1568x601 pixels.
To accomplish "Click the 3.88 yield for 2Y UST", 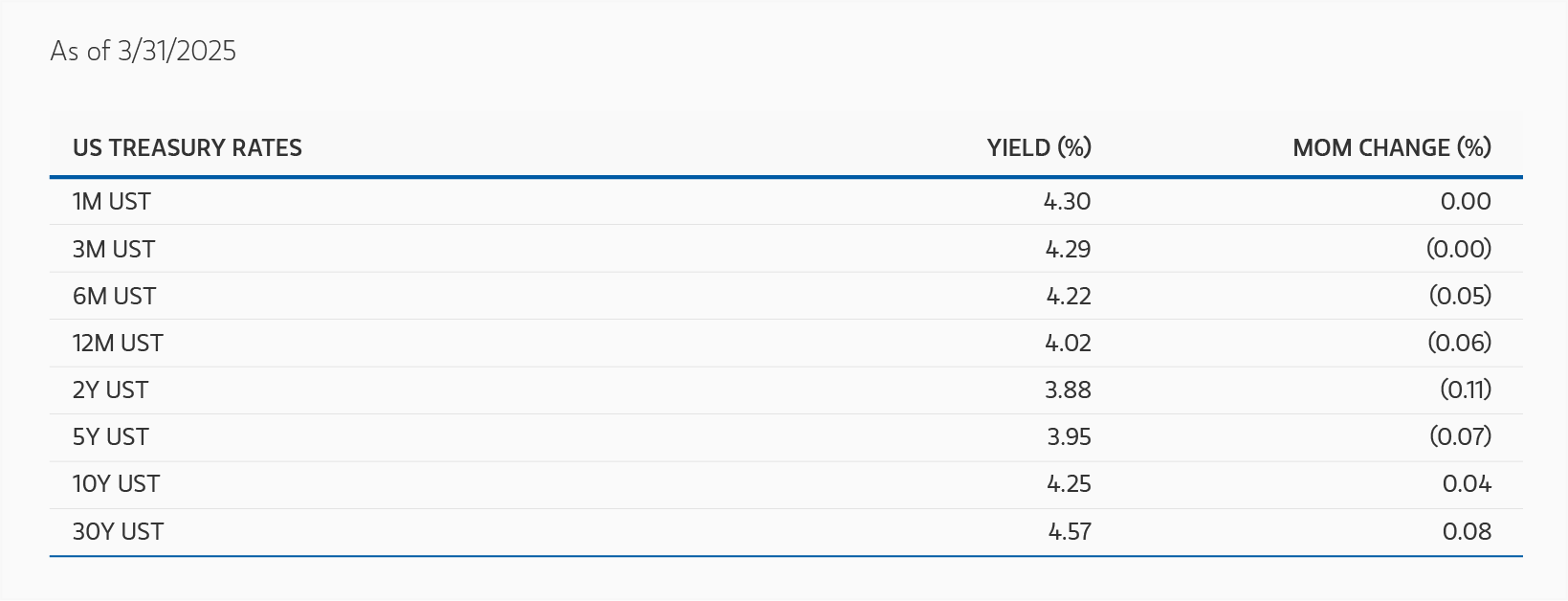I will [x=1068, y=390].
